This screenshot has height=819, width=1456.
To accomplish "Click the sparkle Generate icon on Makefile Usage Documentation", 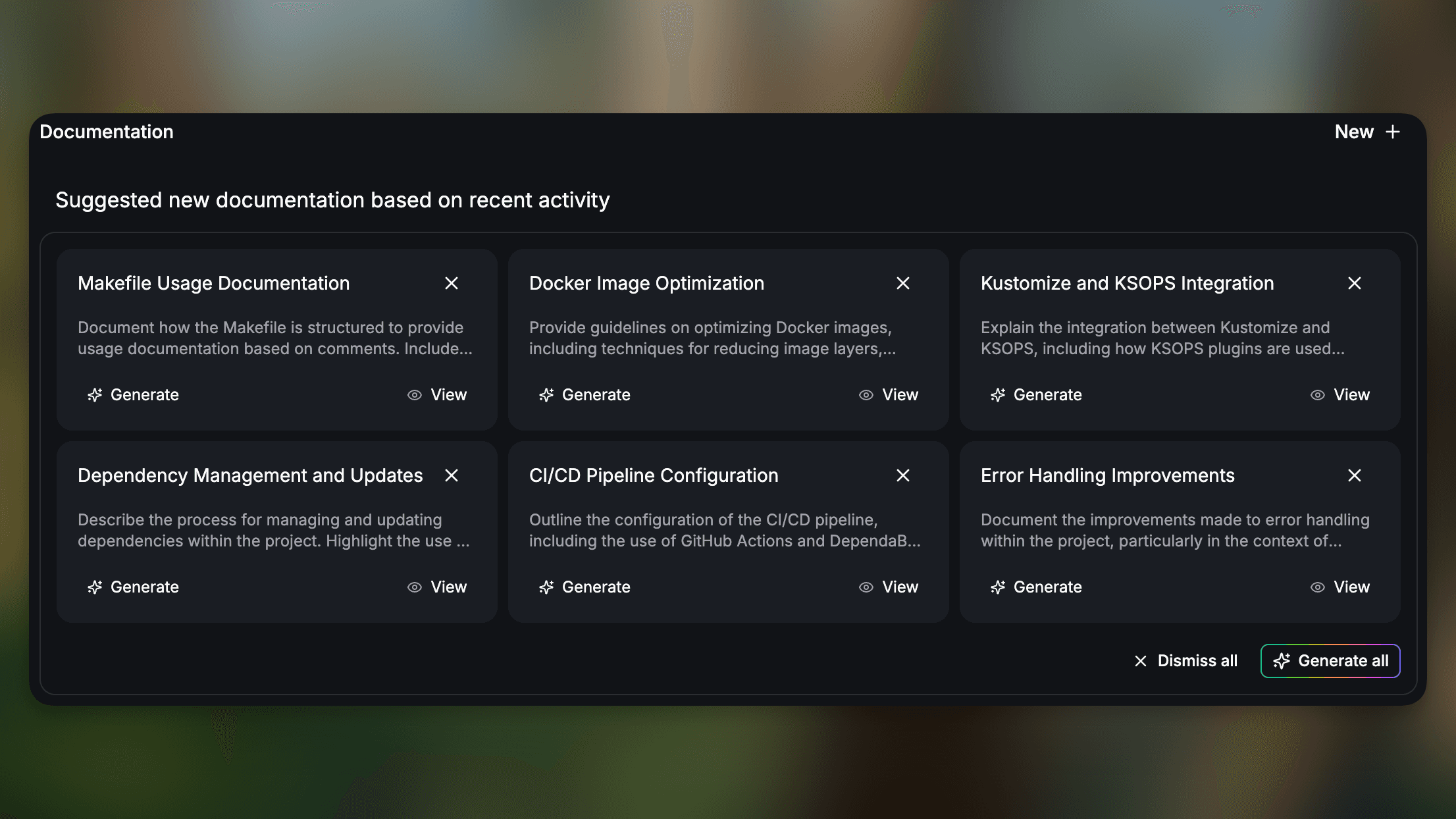I will click(x=95, y=395).
